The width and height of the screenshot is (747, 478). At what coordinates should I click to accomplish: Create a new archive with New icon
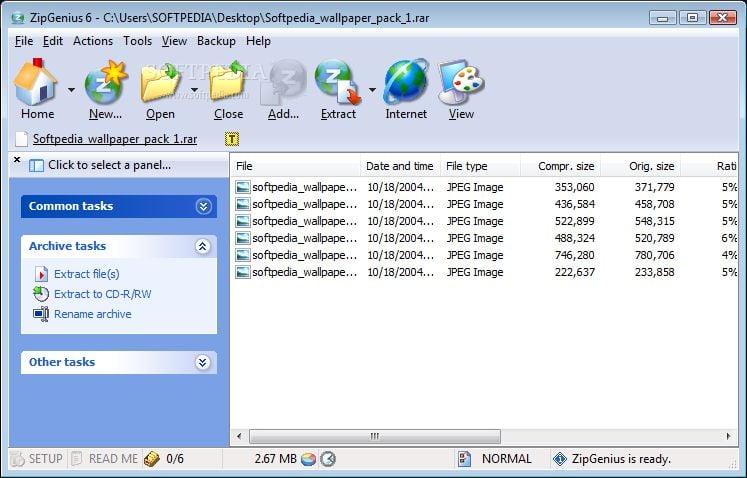106,82
